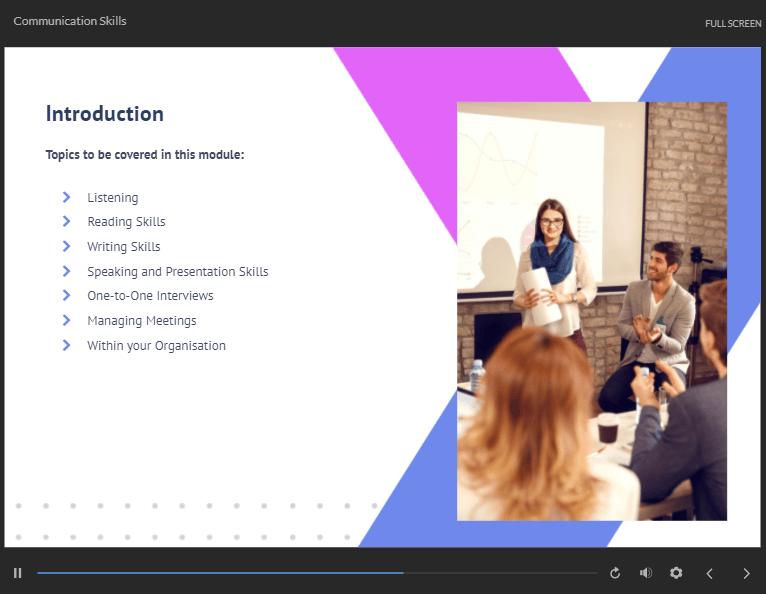Click chevron bullet beside Reading Skills

[x=66, y=221]
